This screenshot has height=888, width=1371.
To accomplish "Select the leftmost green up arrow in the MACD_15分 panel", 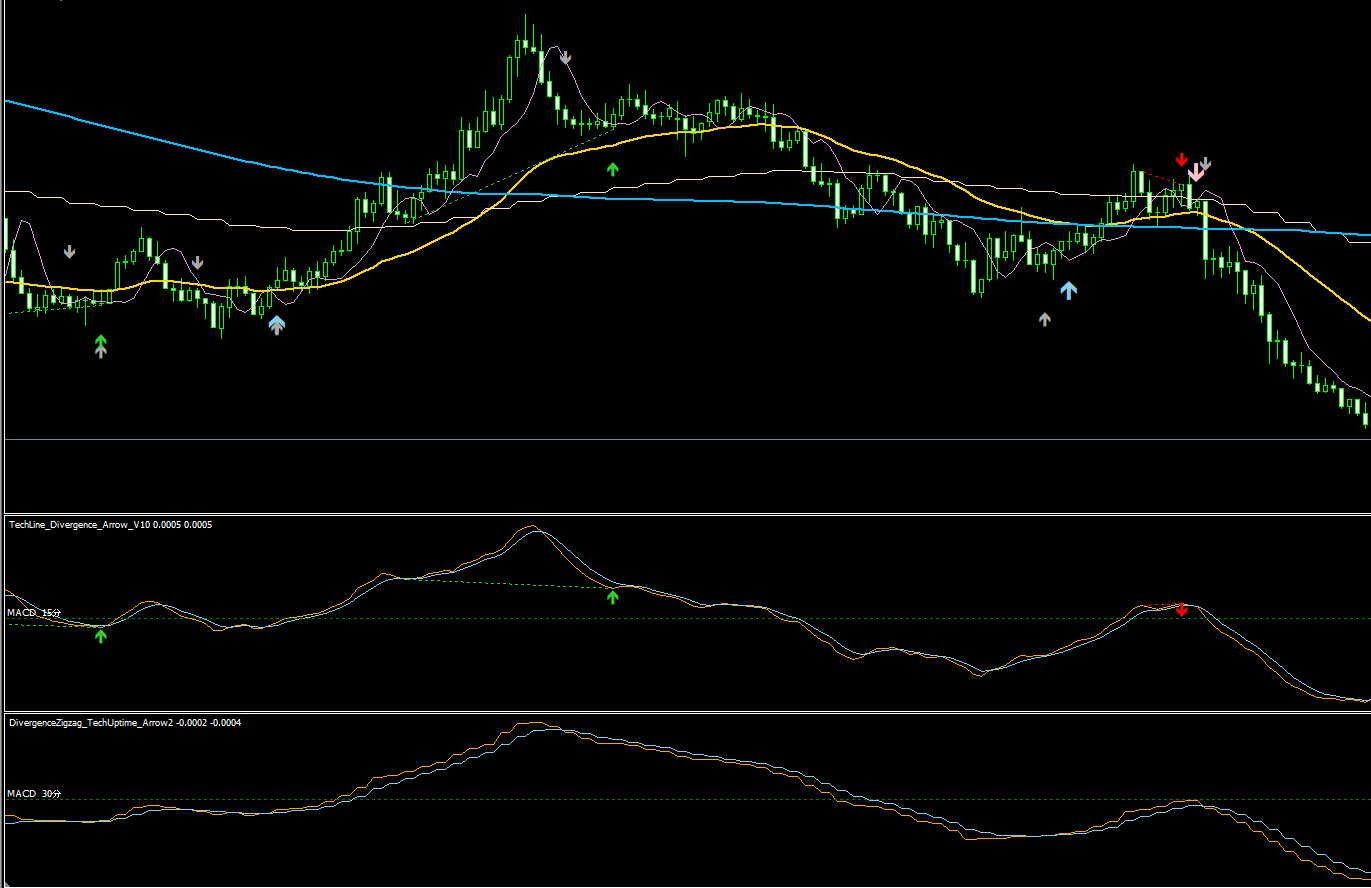I will 100,635.
